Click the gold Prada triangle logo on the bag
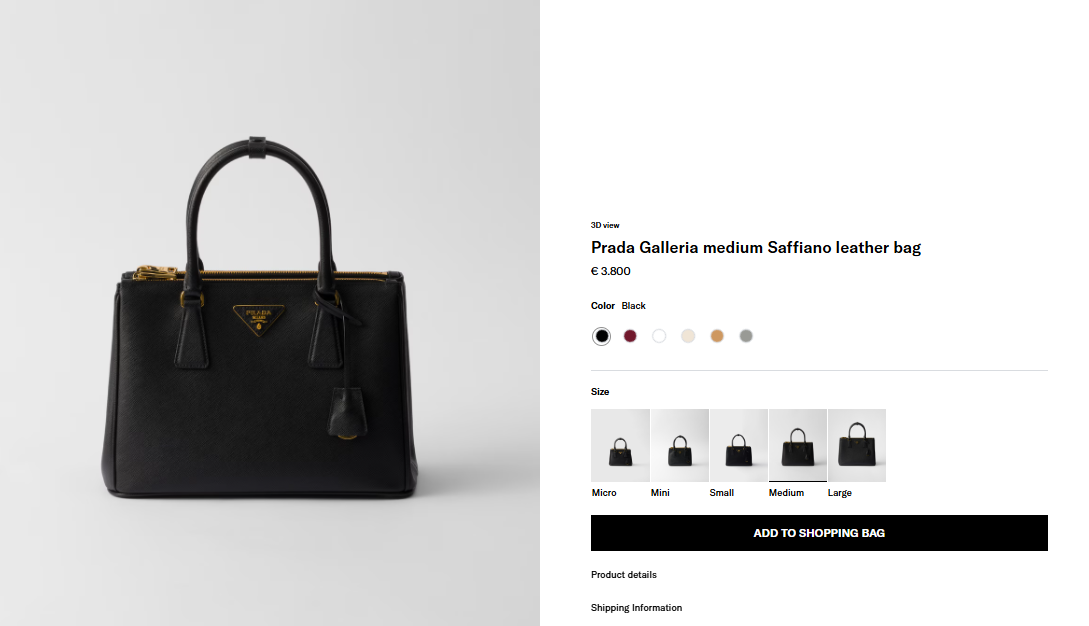The image size is (1089, 626). 259,319
